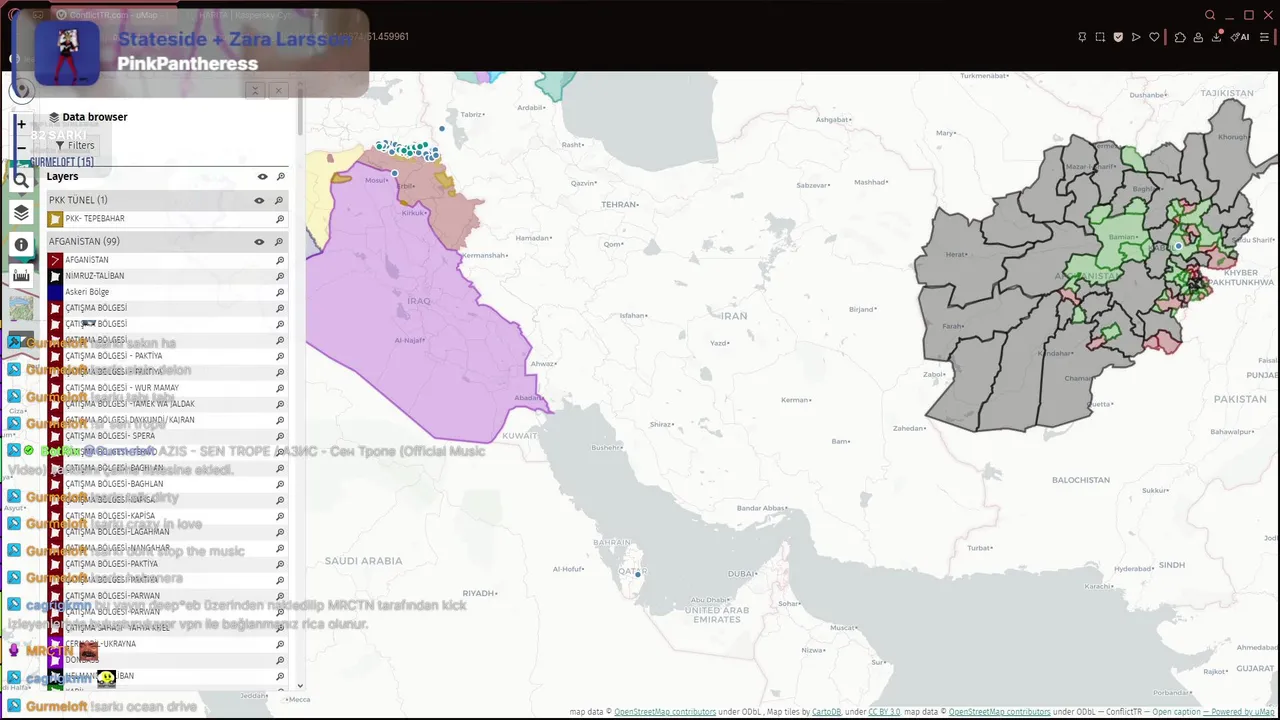Zoom to ÇATIŞMA BÖLGESİ-LAGAHMAN
Viewport: 1280px width, 720px height.
click(x=280, y=532)
